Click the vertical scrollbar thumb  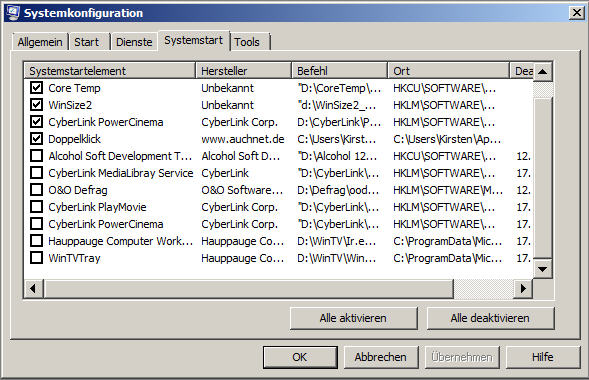pyautogui.click(x=542, y=178)
